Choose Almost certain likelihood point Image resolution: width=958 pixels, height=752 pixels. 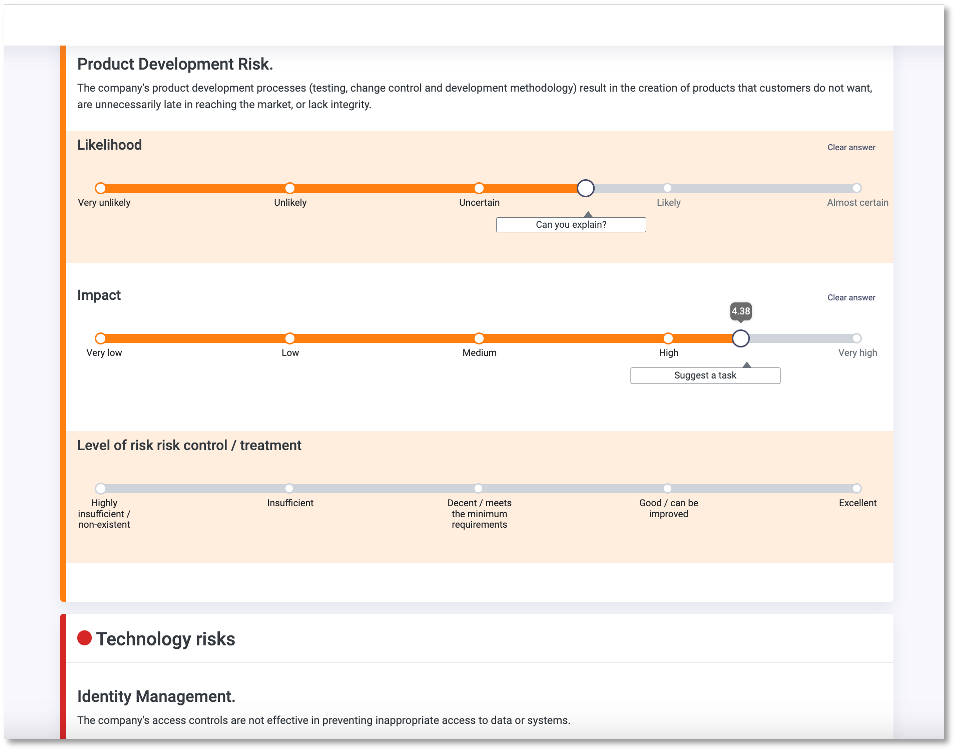tap(857, 188)
